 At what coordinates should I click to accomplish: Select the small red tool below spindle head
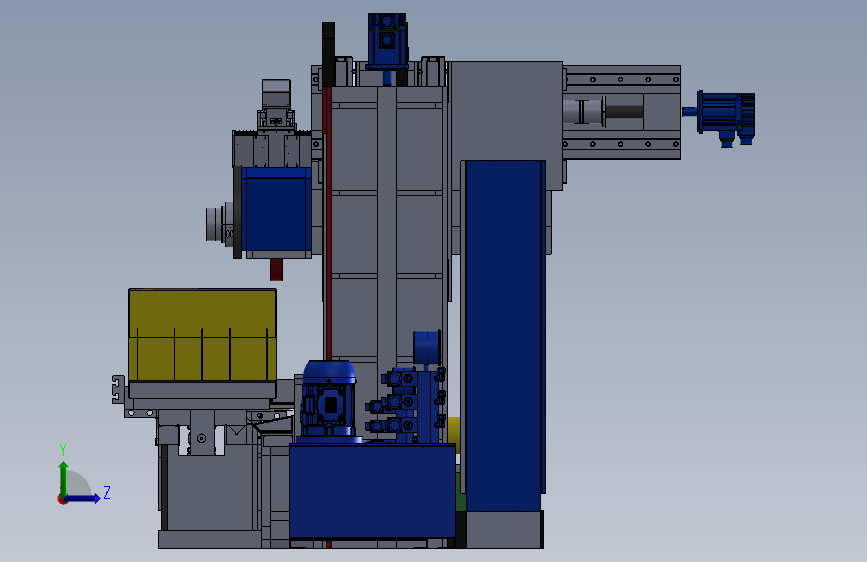pos(276,269)
